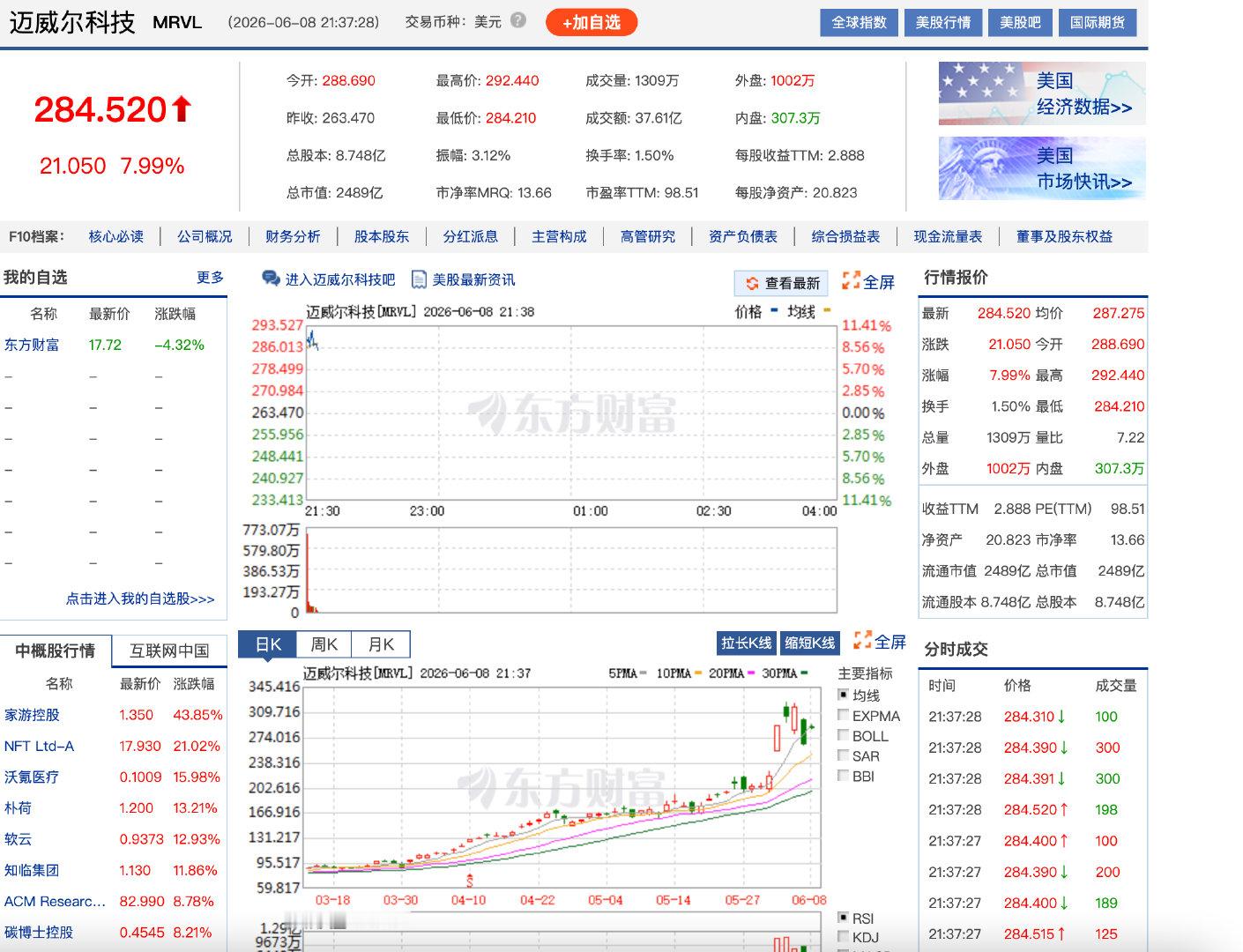
Task: Click the document icon beside 美股最新资讯
Action: [420, 279]
